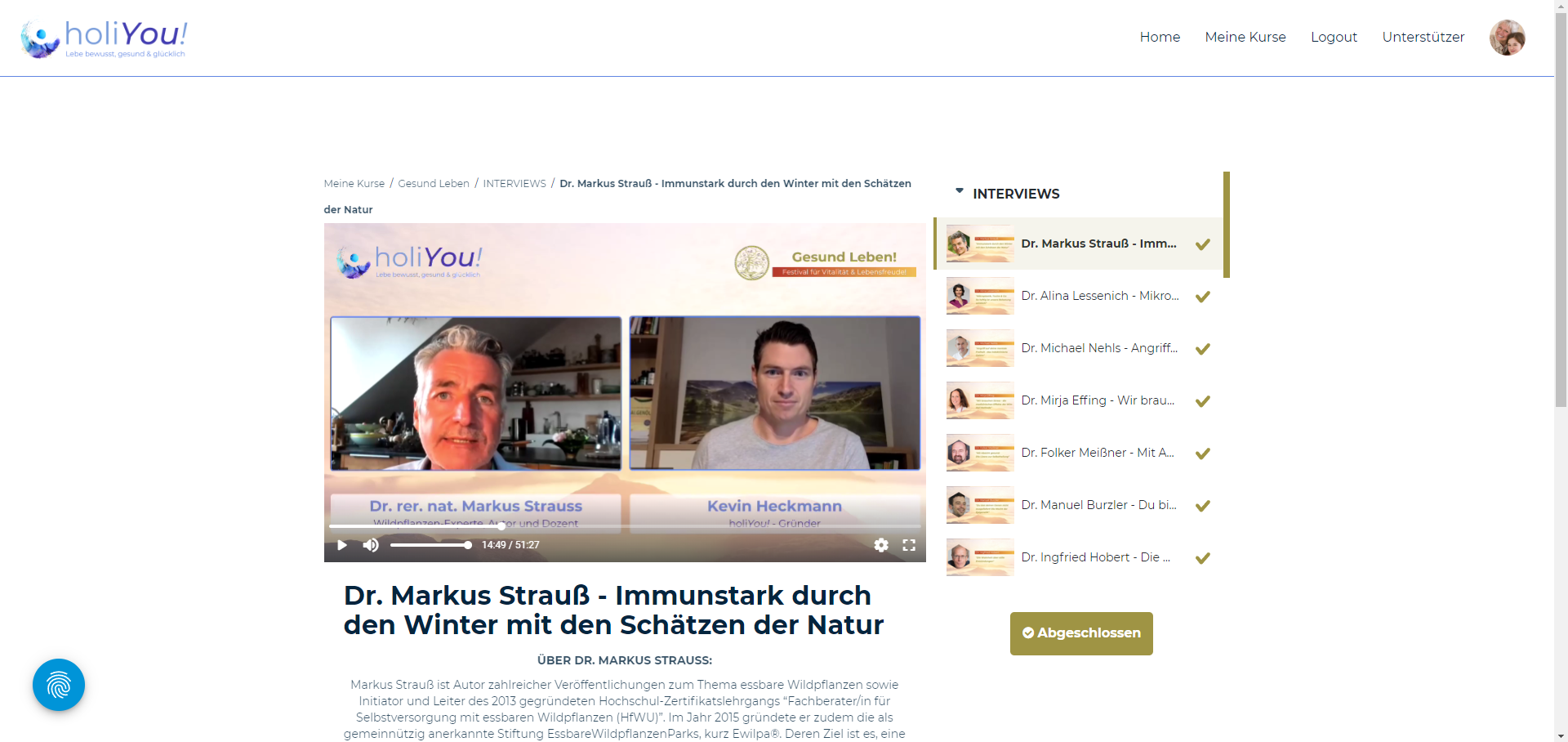Toggle completion checkmark for Dr. Michael Nehls
Screen dimensions: 1568x742
(1202, 349)
